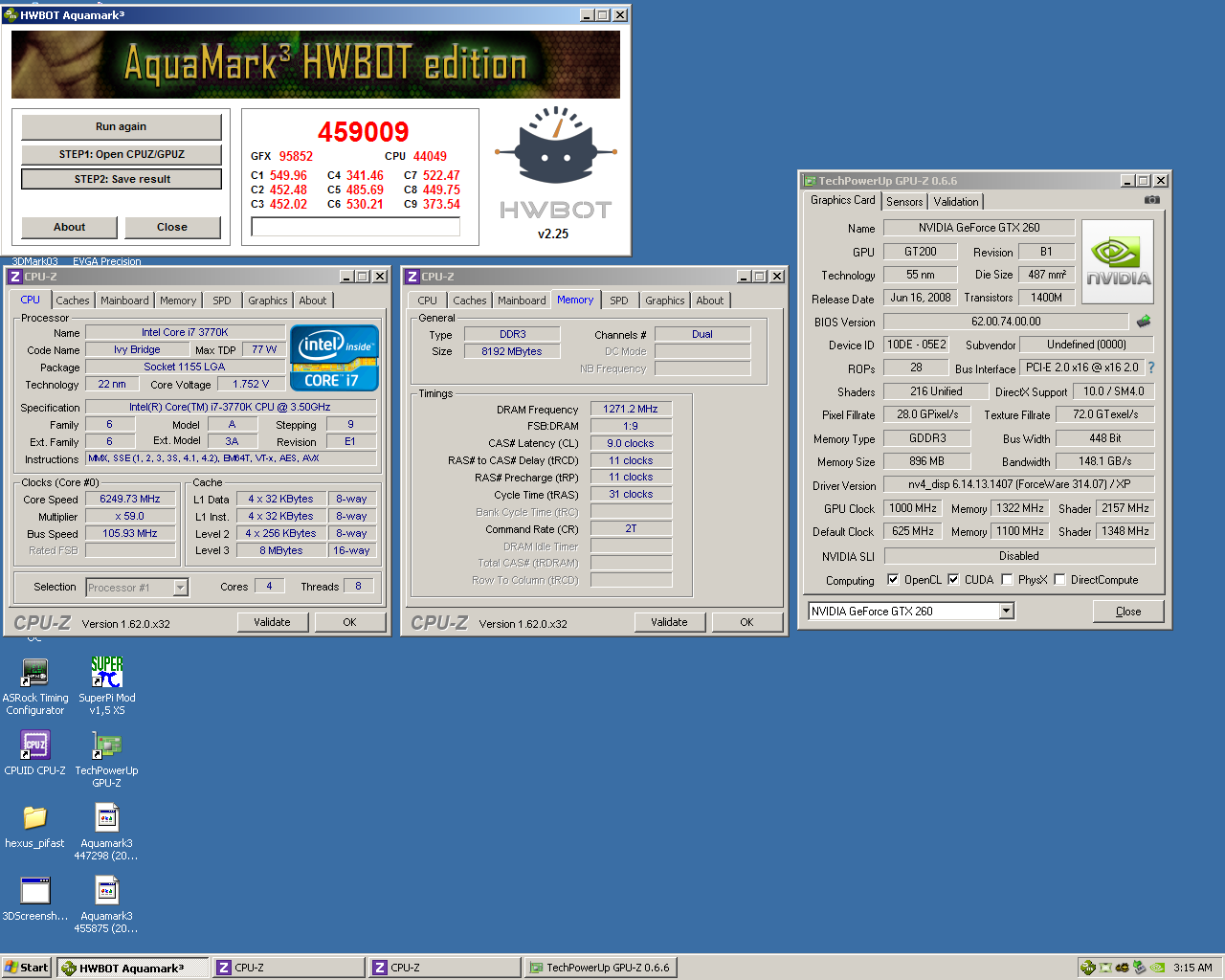Viewport: 1225px width, 980px height.
Task: Click the Start button
Action: tap(26, 968)
